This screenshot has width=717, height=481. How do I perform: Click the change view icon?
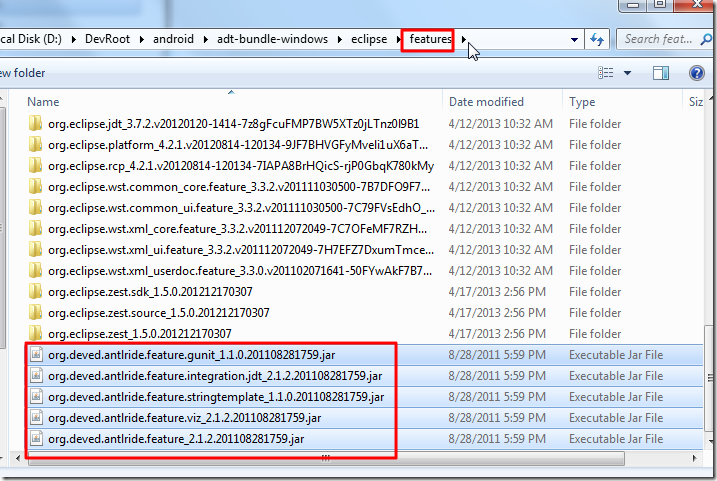click(x=606, y=73)
